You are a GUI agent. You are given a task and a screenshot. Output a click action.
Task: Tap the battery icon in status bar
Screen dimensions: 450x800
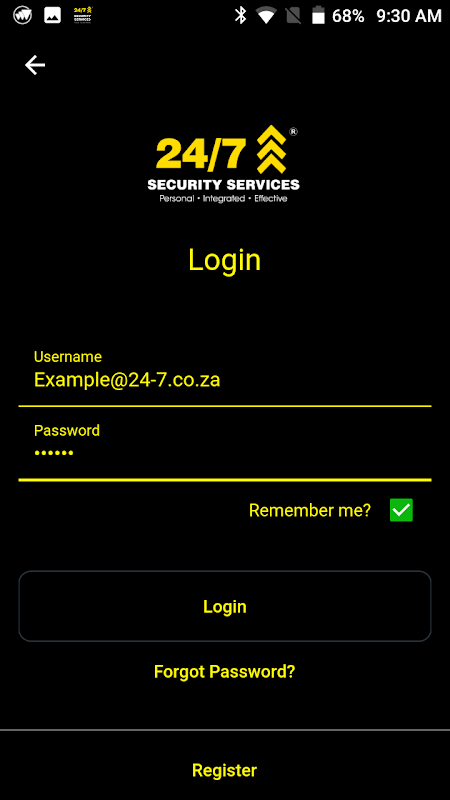pyautogui.click(x=318, y=15)
